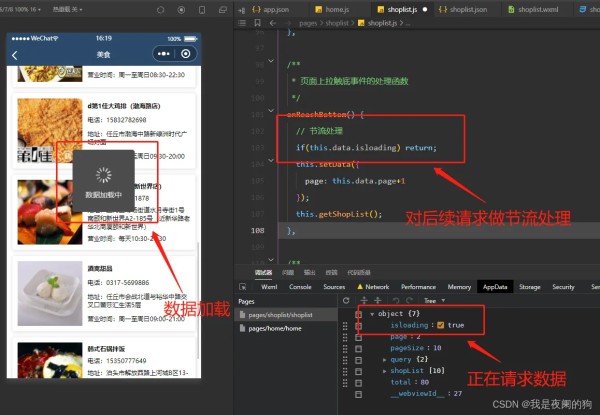Click the this.getShopList() code line

[x=339, y=214]
